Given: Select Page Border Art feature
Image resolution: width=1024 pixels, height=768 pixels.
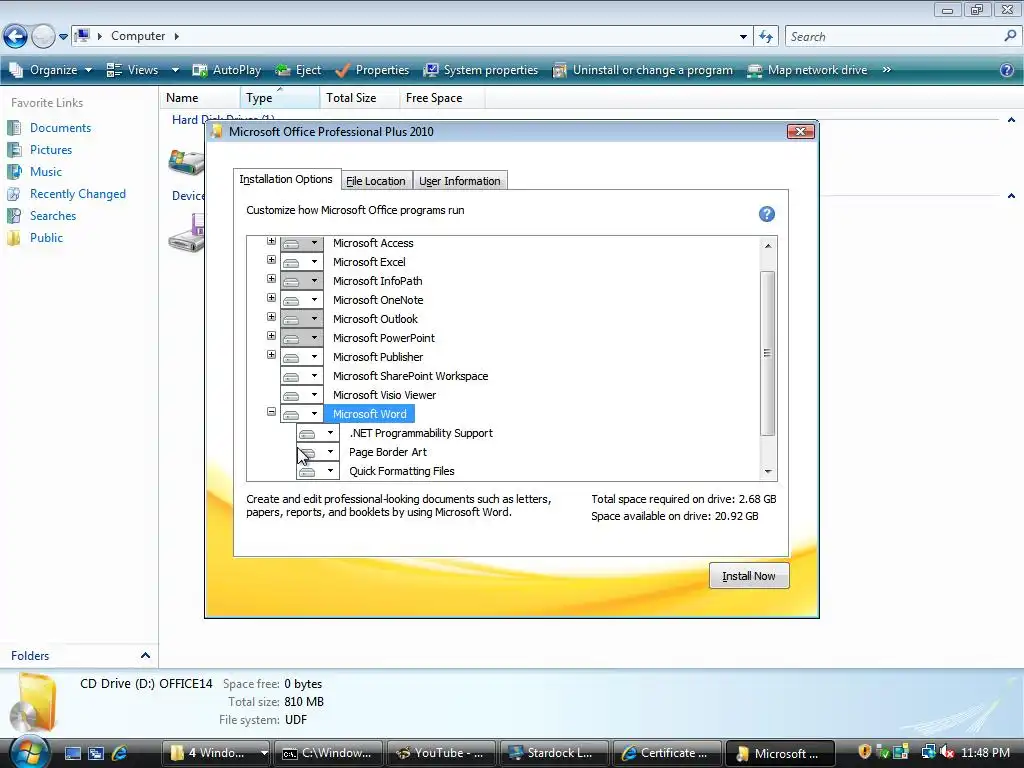Looking at the screenshot, I should click(388, 452).
